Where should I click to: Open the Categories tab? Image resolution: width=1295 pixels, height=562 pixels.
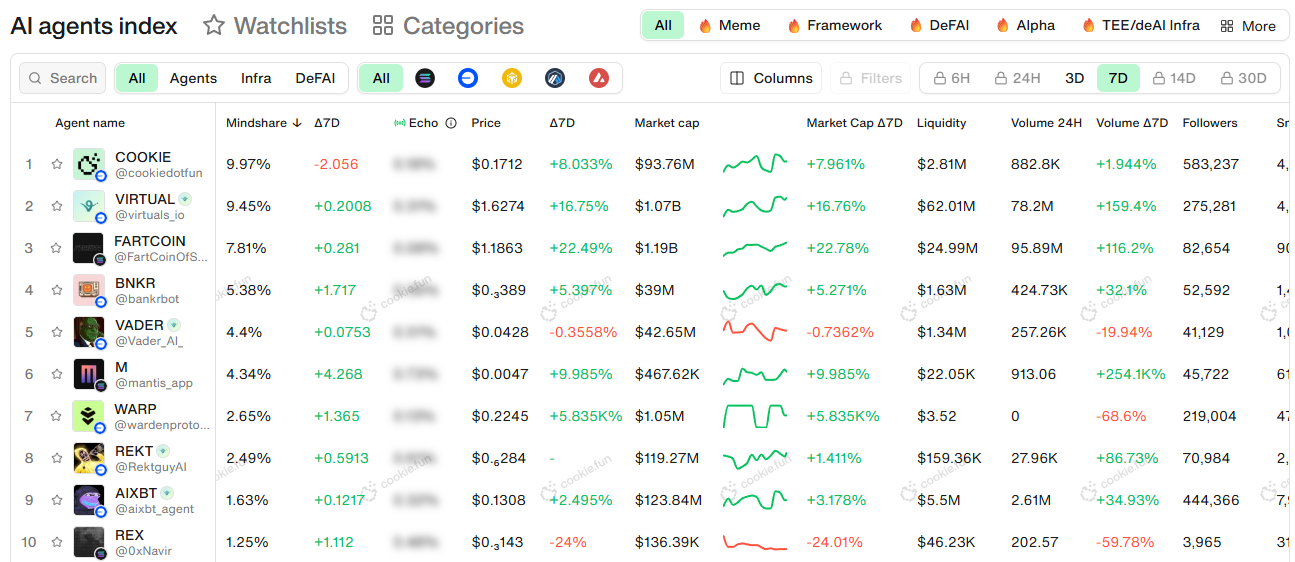[x=448, y=26]
